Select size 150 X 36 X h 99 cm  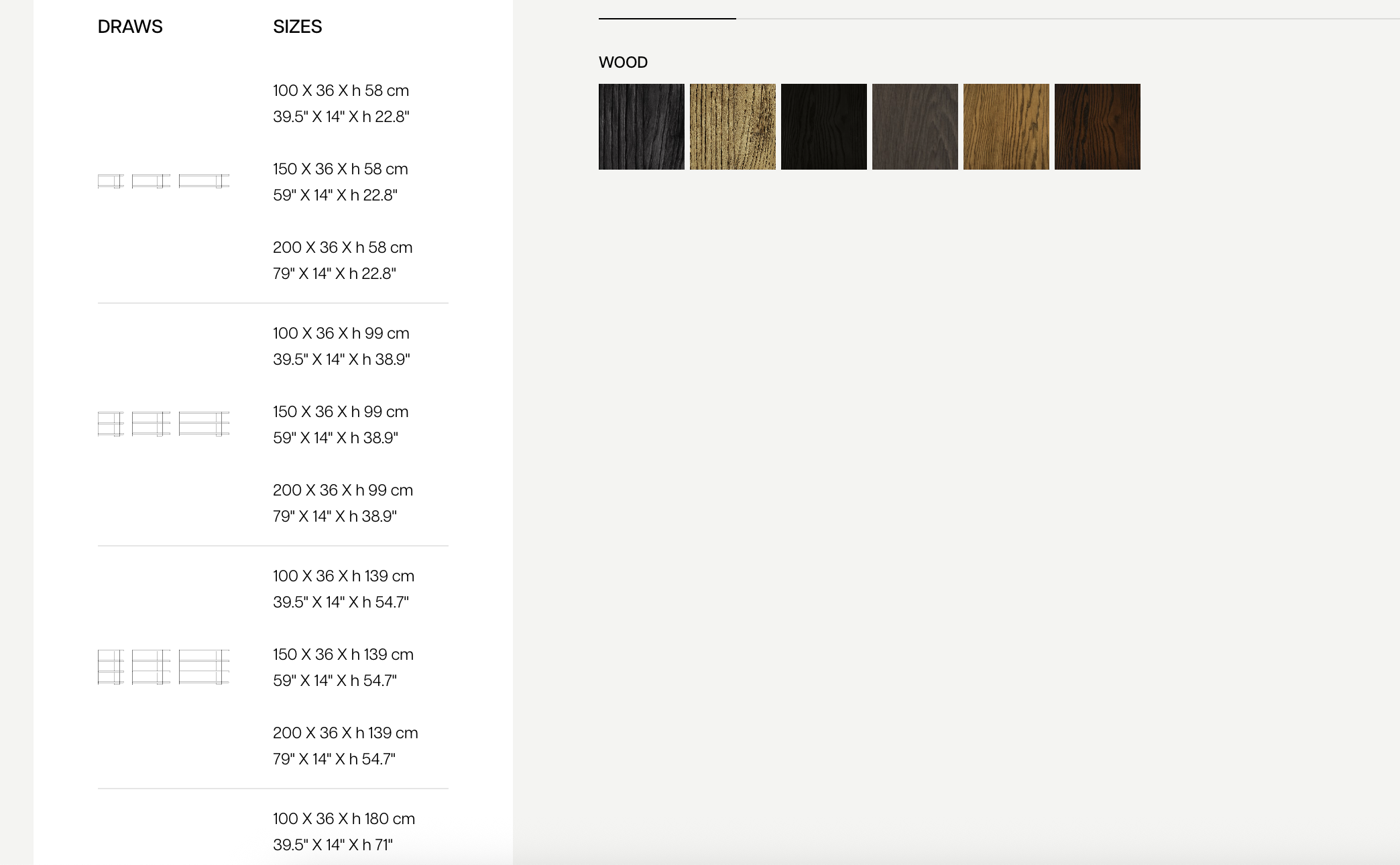tap(341, 412)
